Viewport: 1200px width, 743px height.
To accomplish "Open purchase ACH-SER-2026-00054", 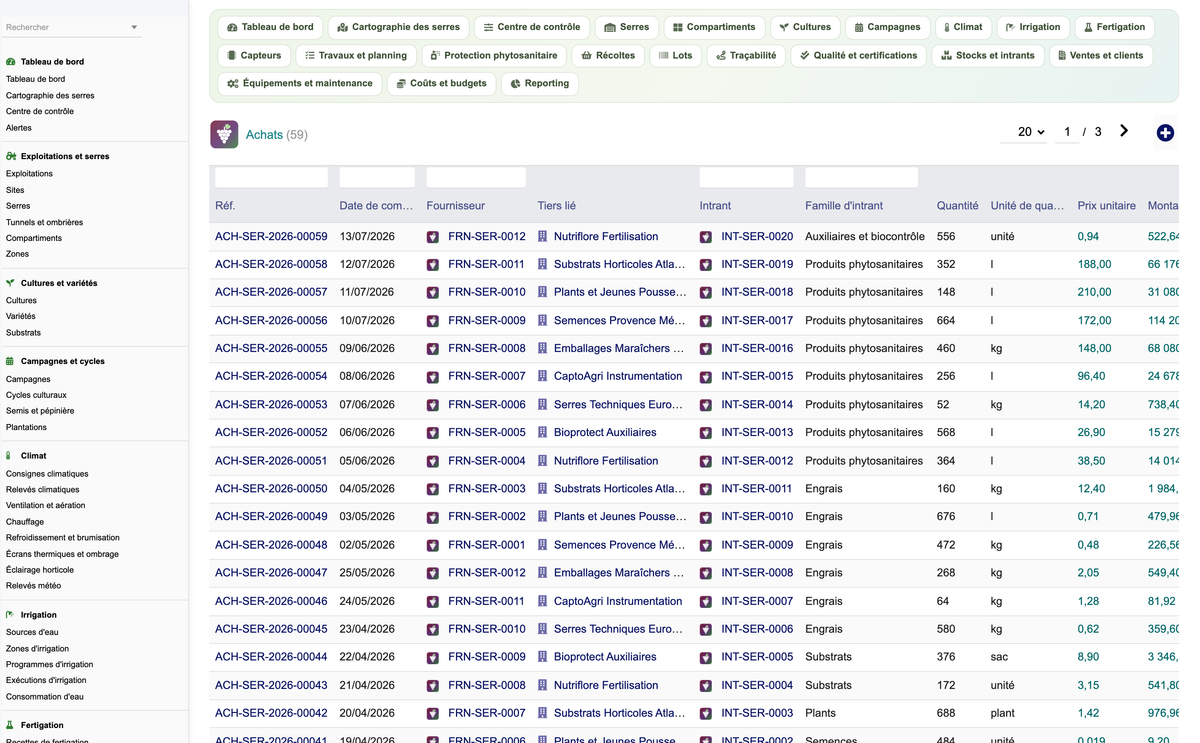I will coord(271,377).
